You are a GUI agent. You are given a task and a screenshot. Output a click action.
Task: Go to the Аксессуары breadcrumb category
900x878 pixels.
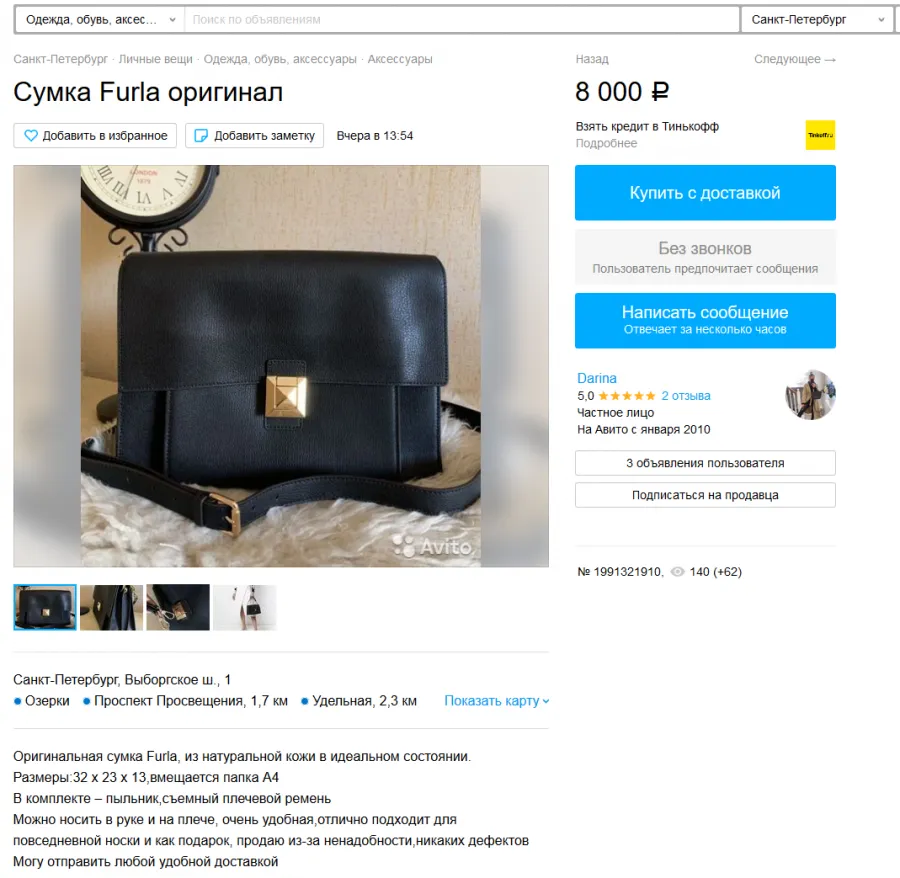coord(400,59)
